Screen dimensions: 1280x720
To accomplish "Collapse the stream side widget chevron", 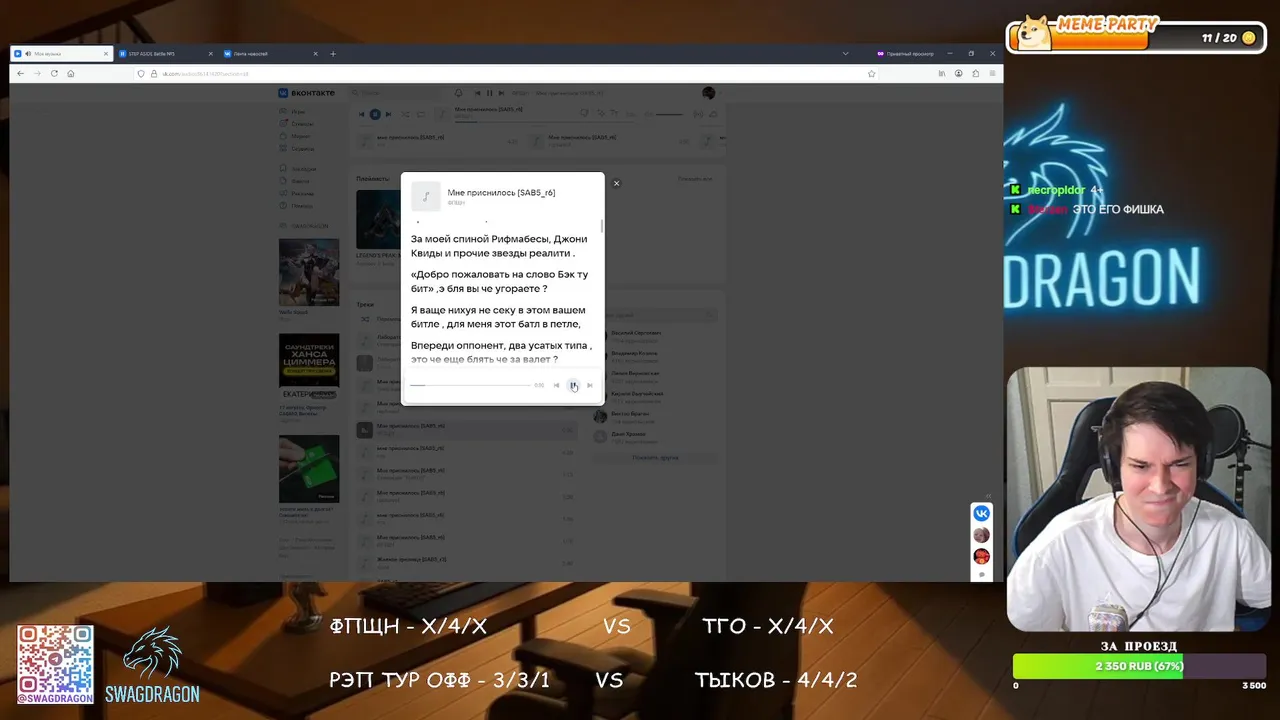I will tap(988, 495).
